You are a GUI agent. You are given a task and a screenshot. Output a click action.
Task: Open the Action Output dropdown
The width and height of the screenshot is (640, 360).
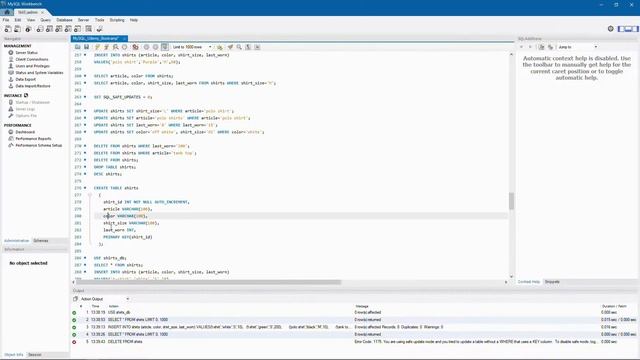point(104,299)
